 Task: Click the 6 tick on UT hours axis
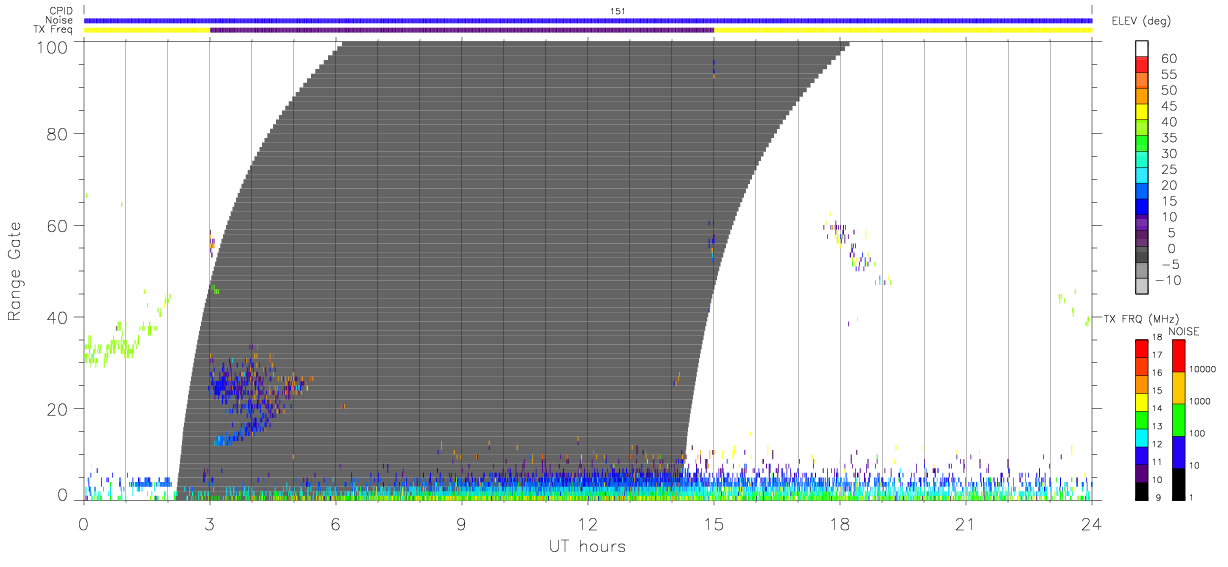[336, 523]
